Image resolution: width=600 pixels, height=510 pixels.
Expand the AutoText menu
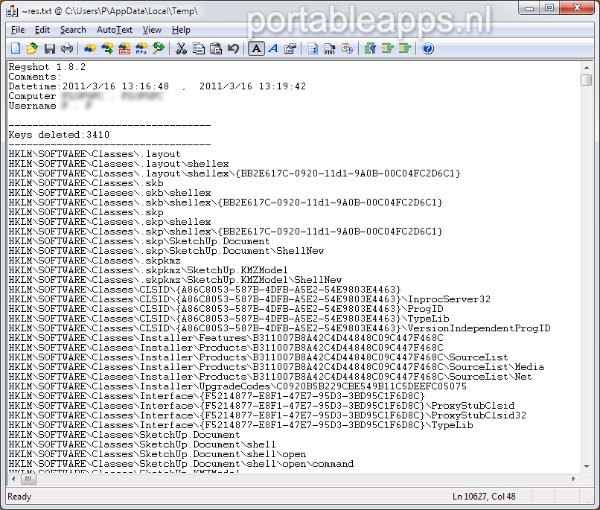click(x=114, y=30)
